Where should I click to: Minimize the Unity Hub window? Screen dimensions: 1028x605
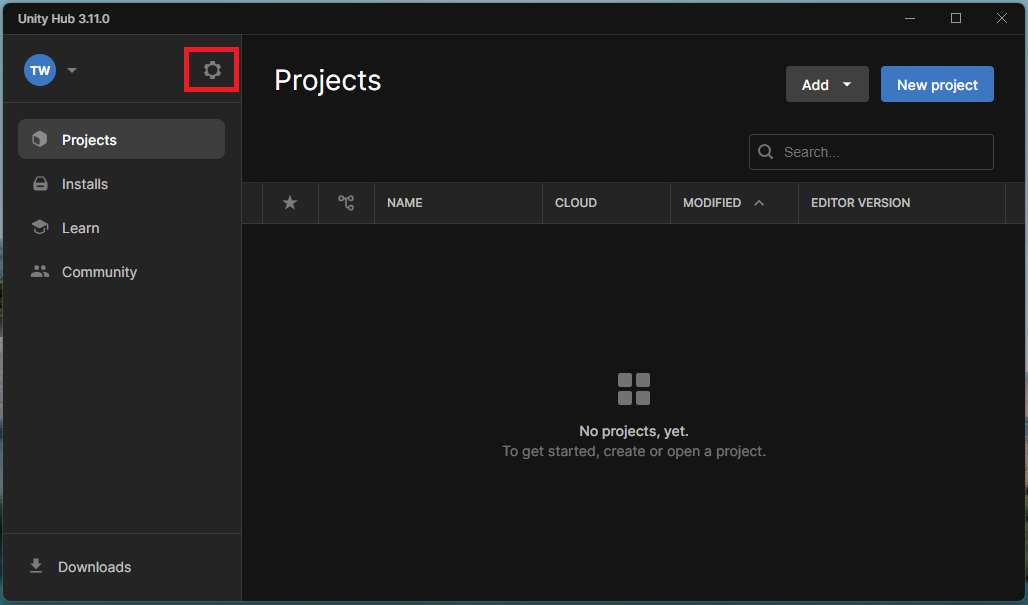pyautogui.click(x=910, y=18)
